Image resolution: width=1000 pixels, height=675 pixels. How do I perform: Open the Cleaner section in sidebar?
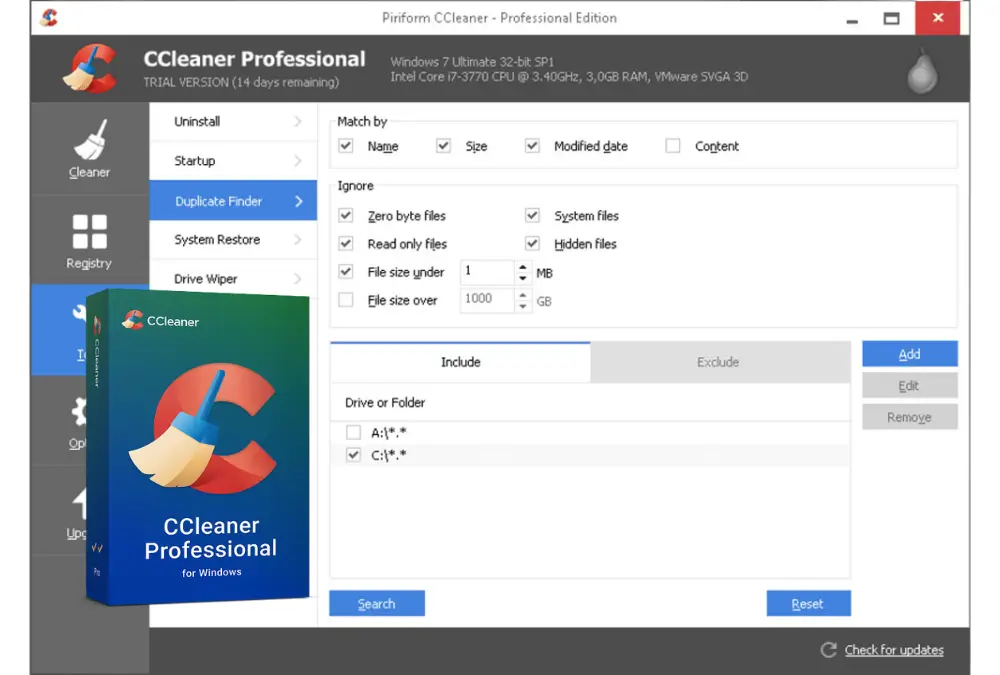tap(89, 149)
